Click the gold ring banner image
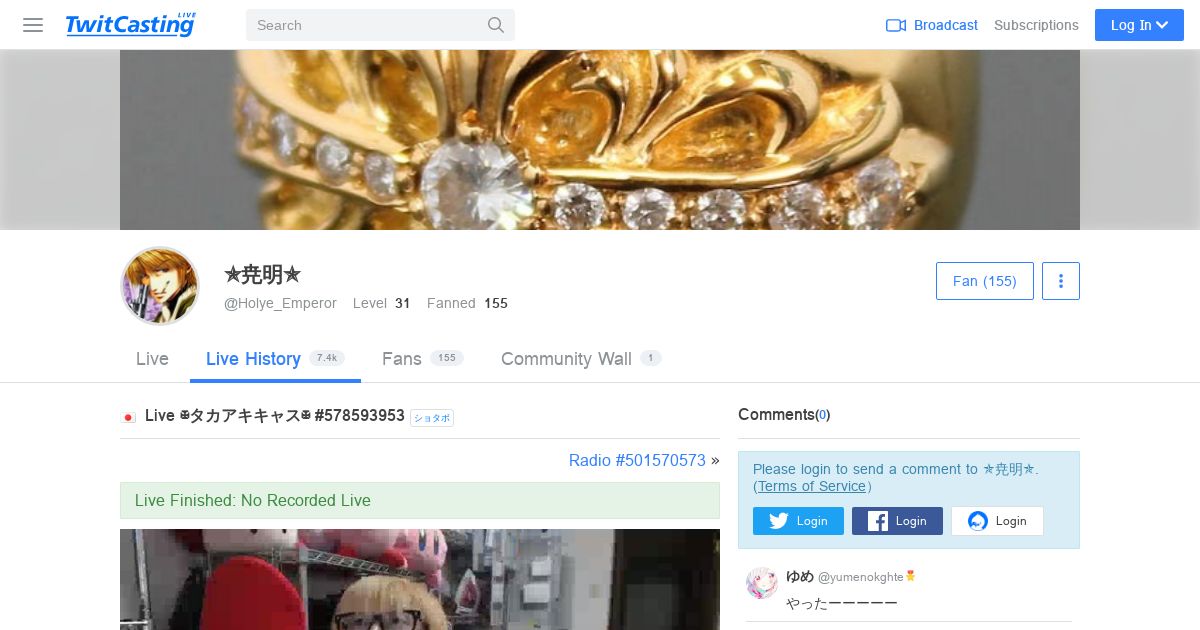This screenshot has height=630, width=1200. click(x=600, y=140)
